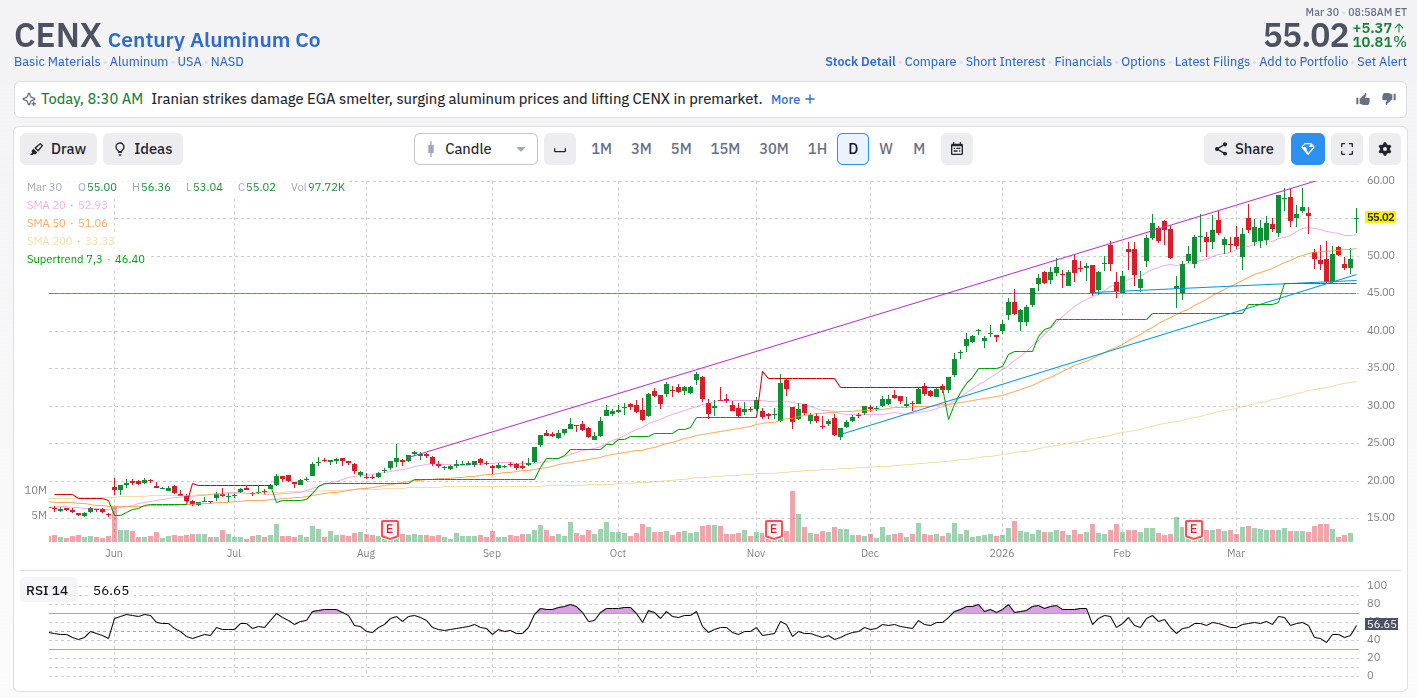Go to the Short Interest page
The width and height of the screenshot is (1417, 698).
click(x=1005, y=62)
